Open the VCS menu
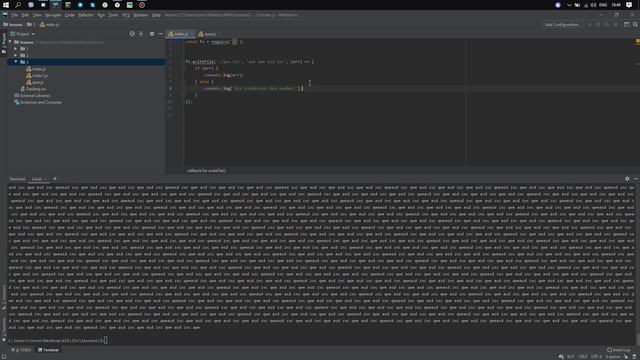 (126, 15)
